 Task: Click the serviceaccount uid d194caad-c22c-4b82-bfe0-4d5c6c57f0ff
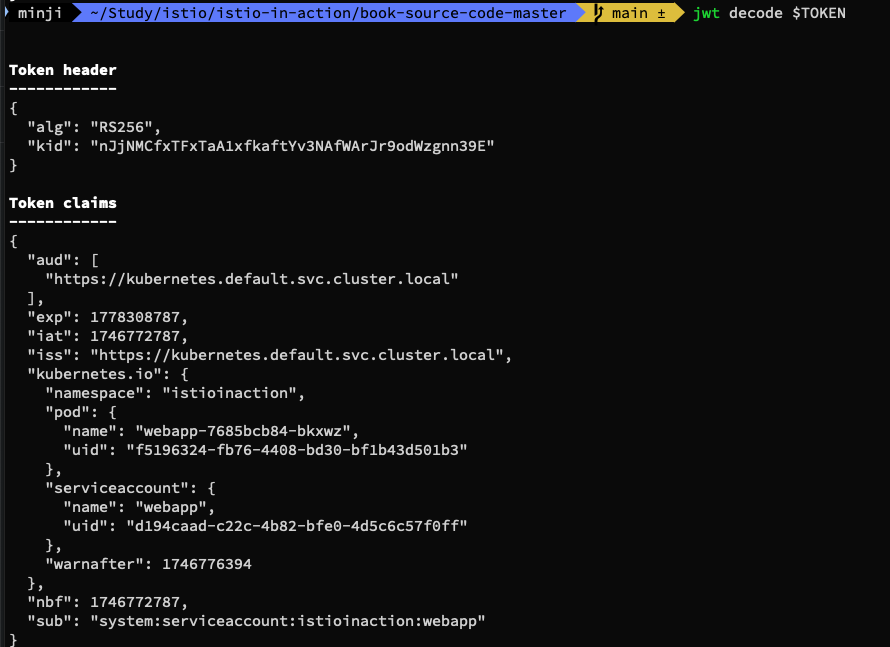[x=296, y=526]
